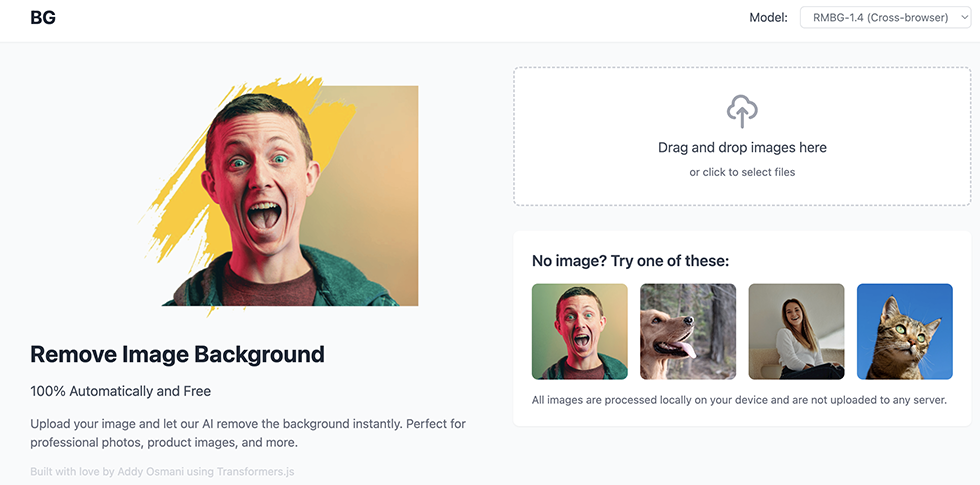980x485 pixels.
Task: Click the chevron arrow on the model selector
Action: coord(963,17)
